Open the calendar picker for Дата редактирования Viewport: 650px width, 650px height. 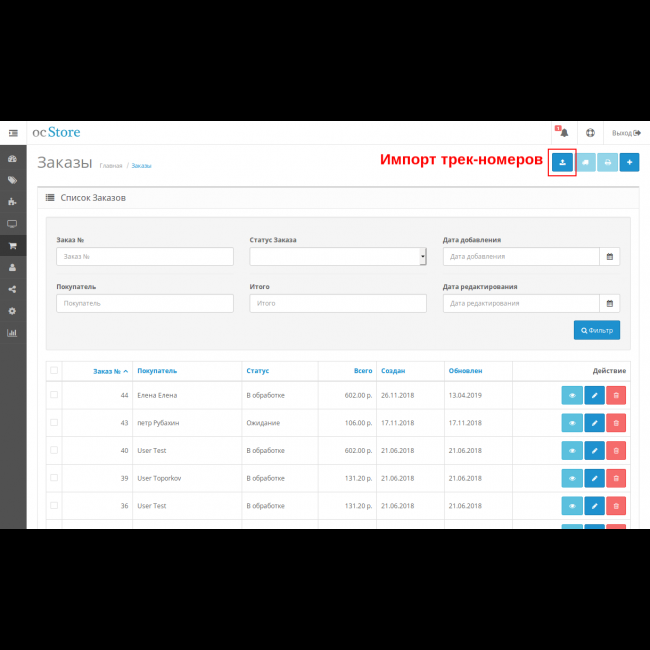(608, 303)
